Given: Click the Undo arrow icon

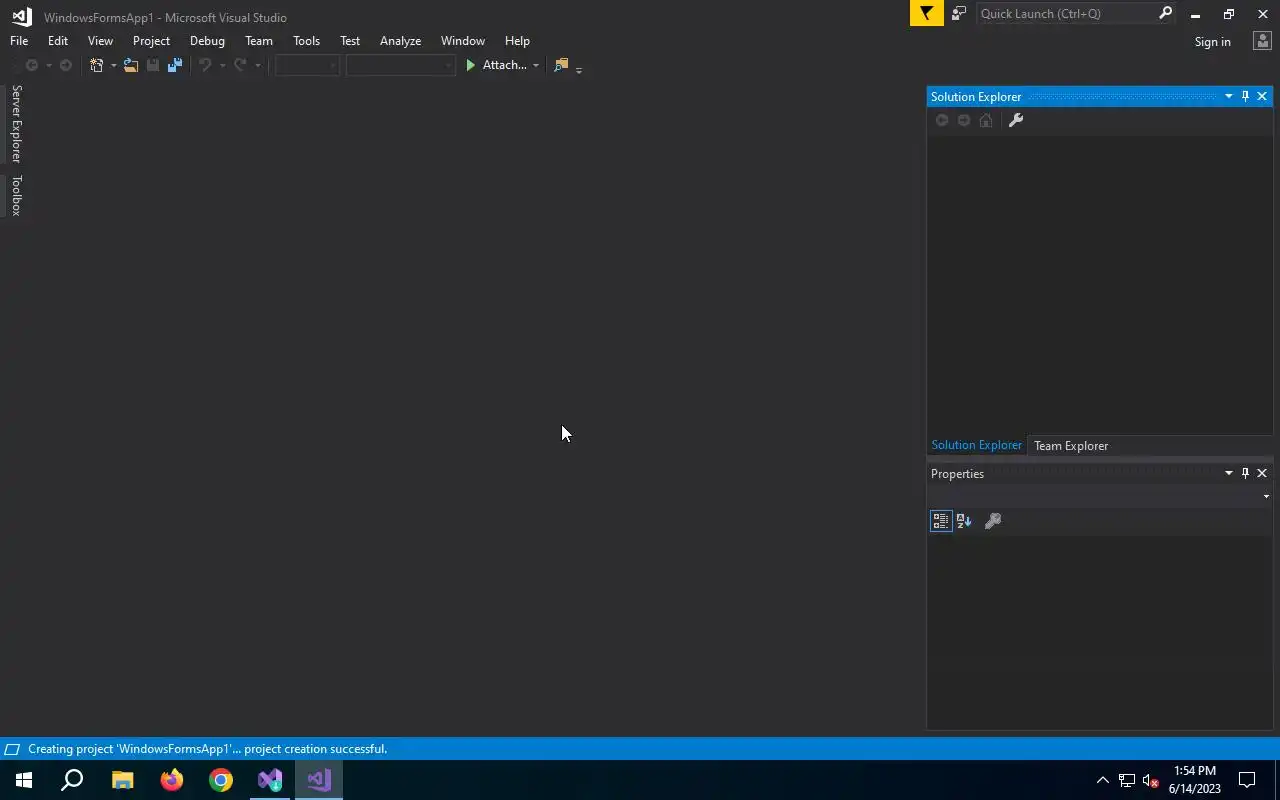Looking at the screenshot, I should [x=205, y=65].
